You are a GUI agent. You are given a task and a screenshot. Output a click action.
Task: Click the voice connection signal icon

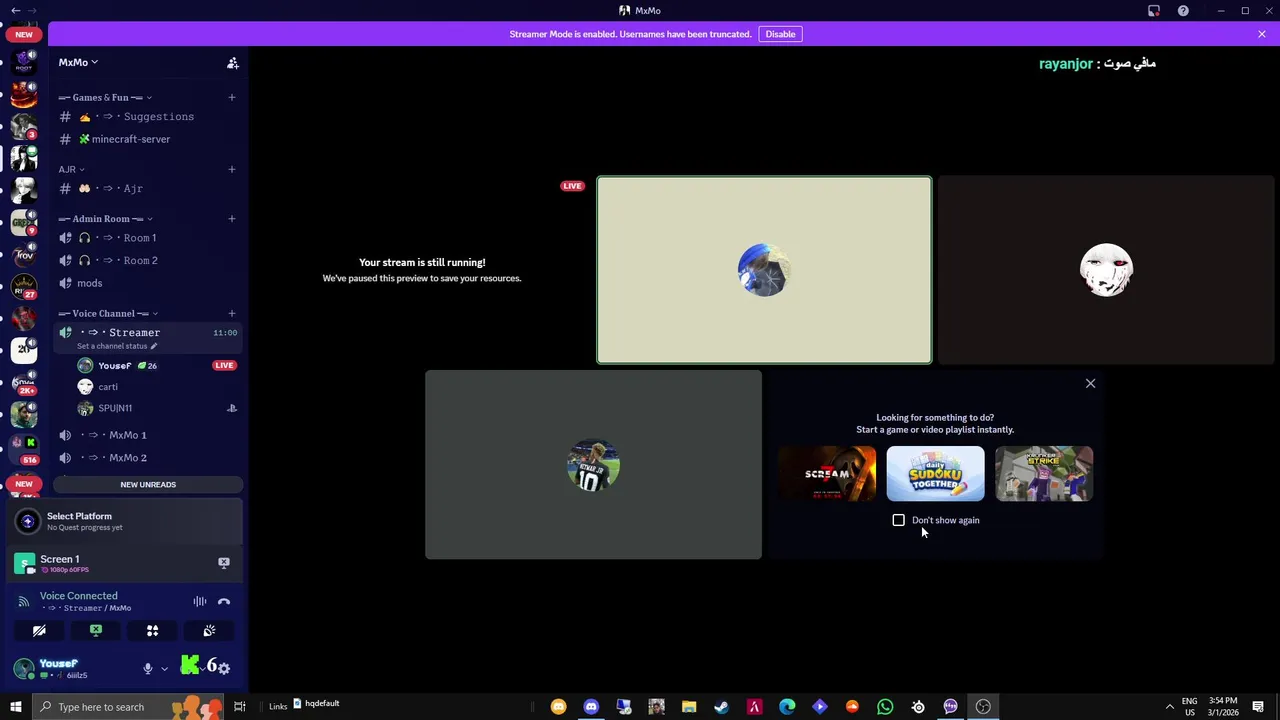[24, 601]
